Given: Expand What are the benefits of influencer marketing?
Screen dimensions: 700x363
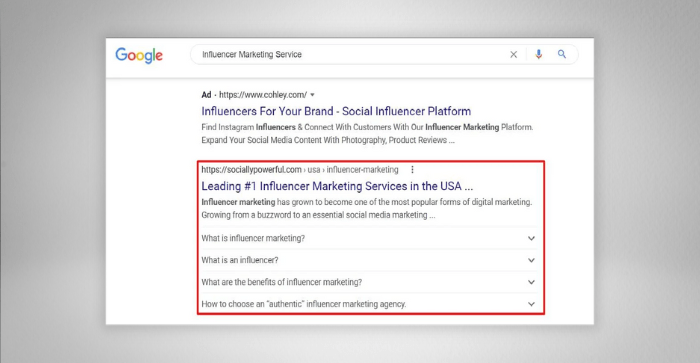Looking at the screenshot, I should coord(368,282).
